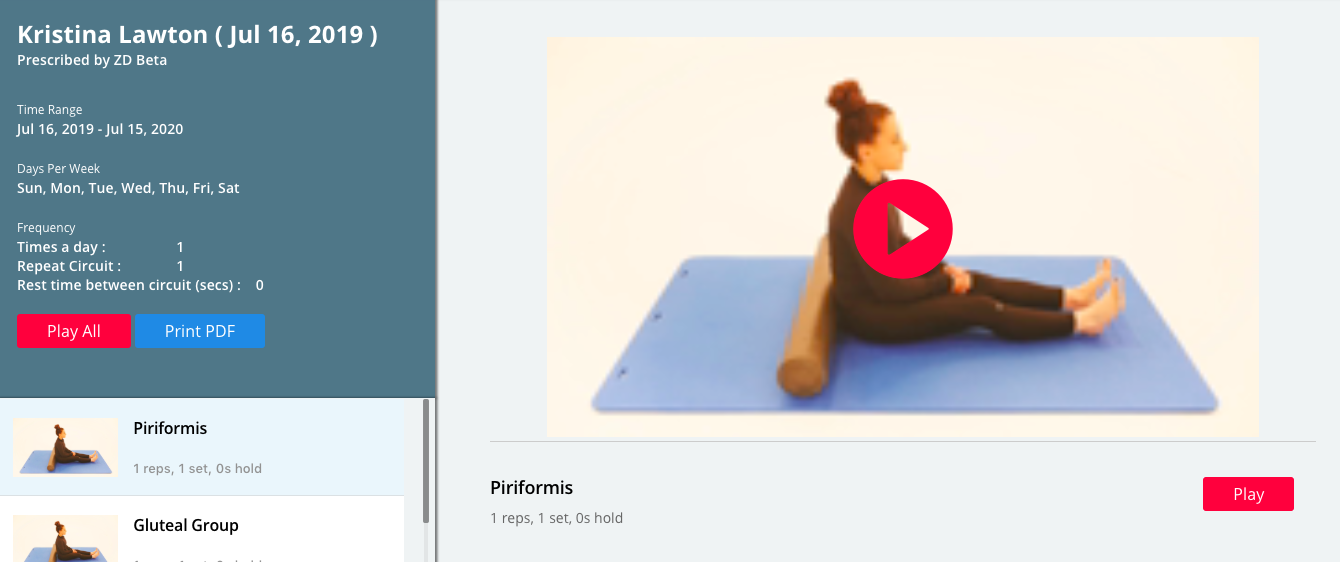Click the Jul 16, 2019 - Jul 15, 2020 time range
Screen dimensions: 1340x562
(x=100, y=129)
